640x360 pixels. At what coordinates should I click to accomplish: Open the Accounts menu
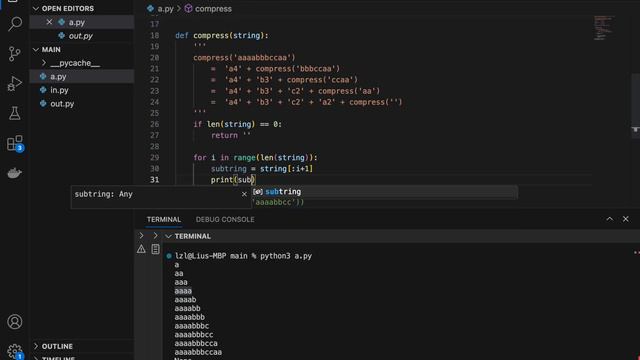(x=15, y=322)
